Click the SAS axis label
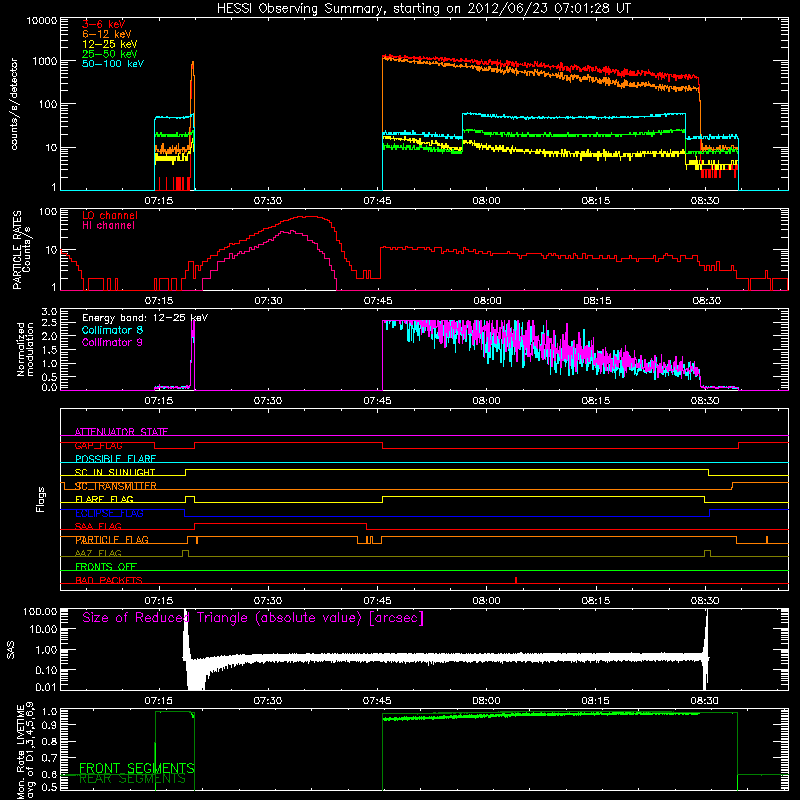This screenshot has height=800, width=800. [10, 650]
